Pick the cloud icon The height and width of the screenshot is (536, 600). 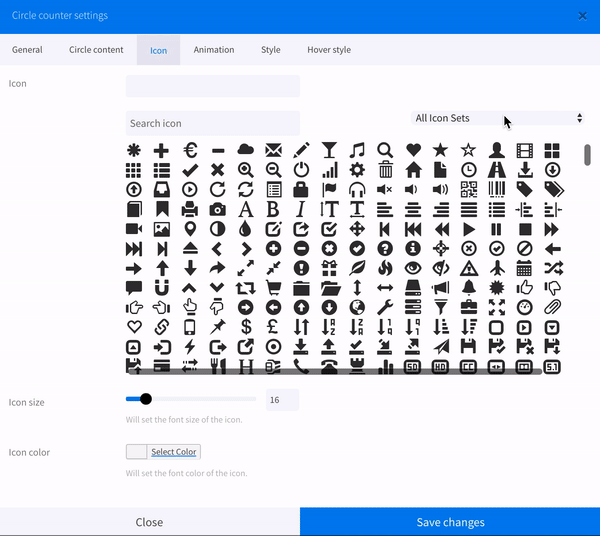(x=245, y=150)
